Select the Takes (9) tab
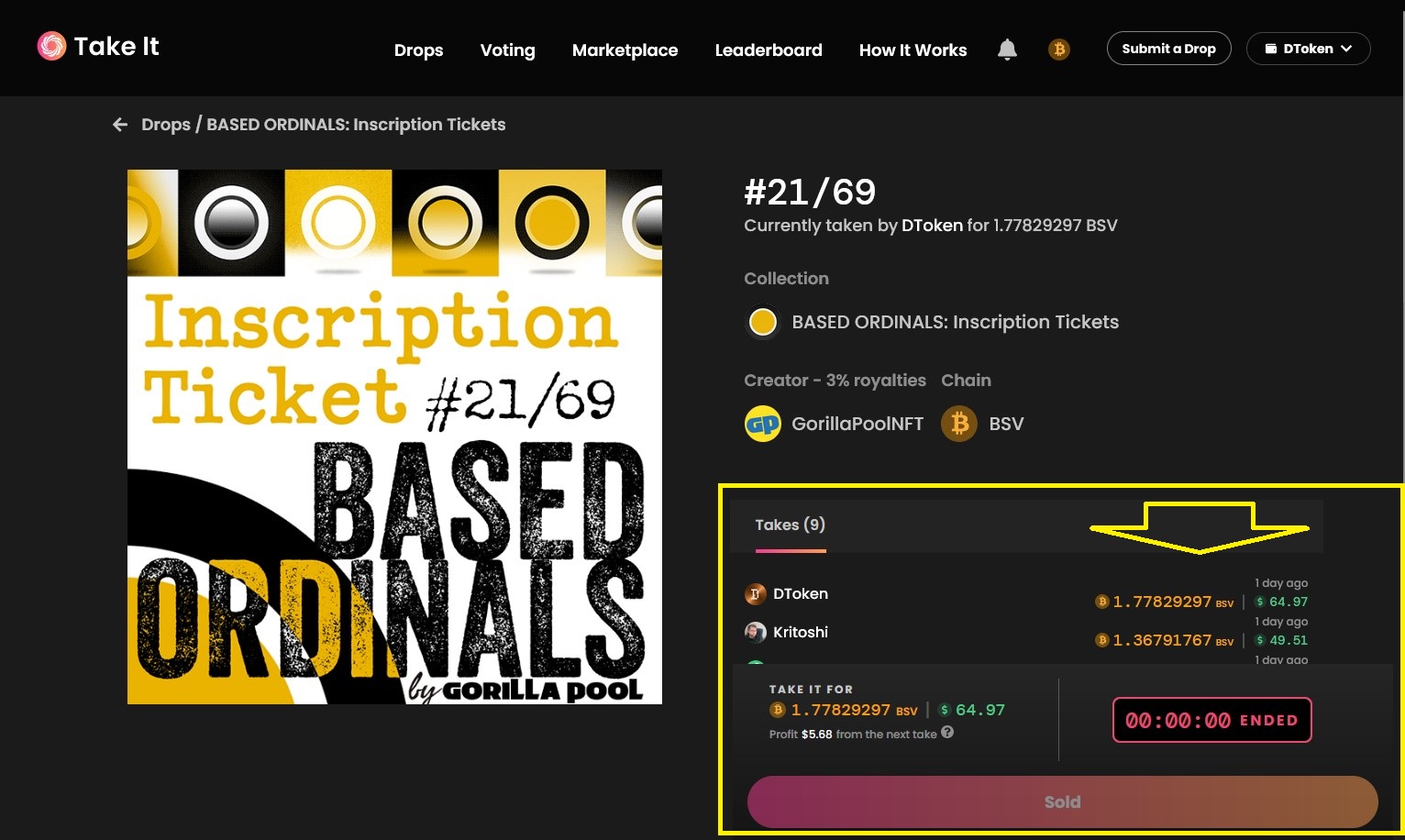The height and width of the screenshot is (840, 1405). pos(790,525)
